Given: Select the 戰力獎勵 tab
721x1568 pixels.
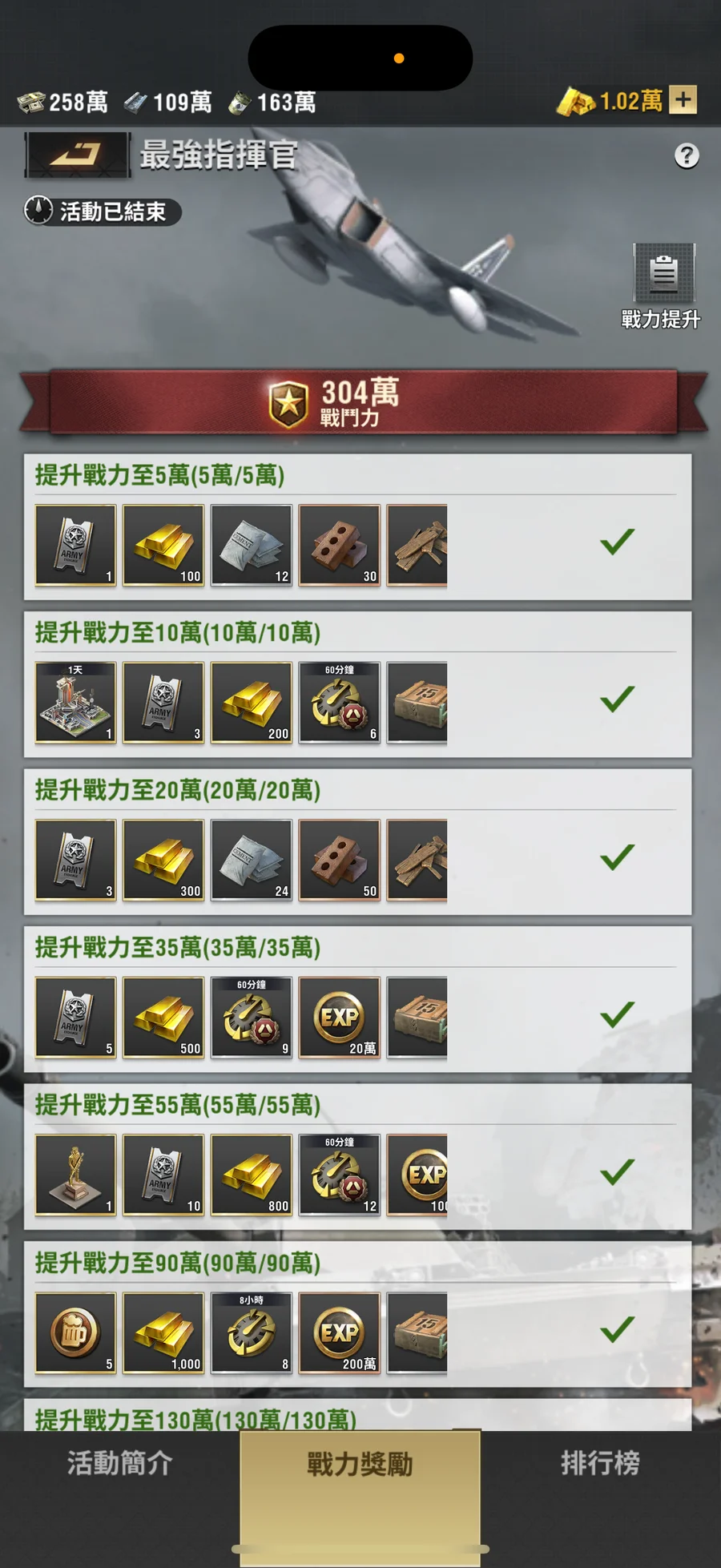Looking at the screenshot, I should tap(360, 1465).
